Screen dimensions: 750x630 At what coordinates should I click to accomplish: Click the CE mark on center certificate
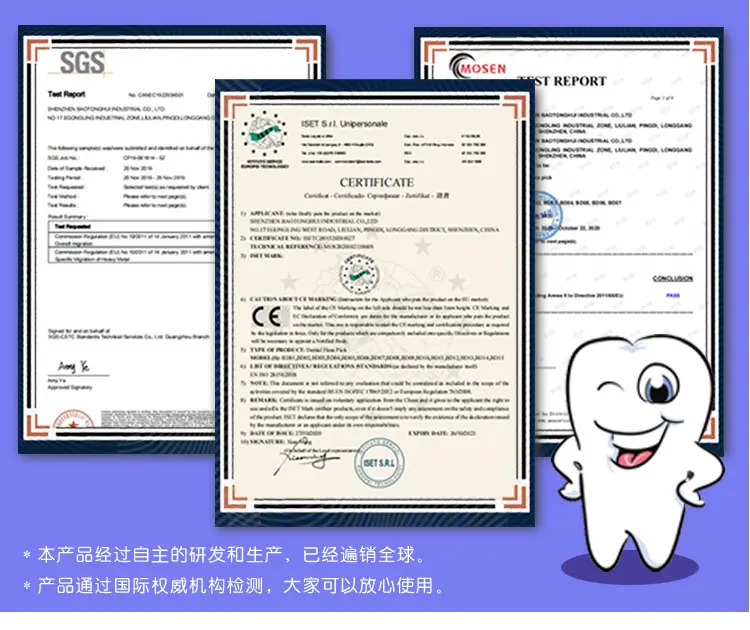[266, 317]
